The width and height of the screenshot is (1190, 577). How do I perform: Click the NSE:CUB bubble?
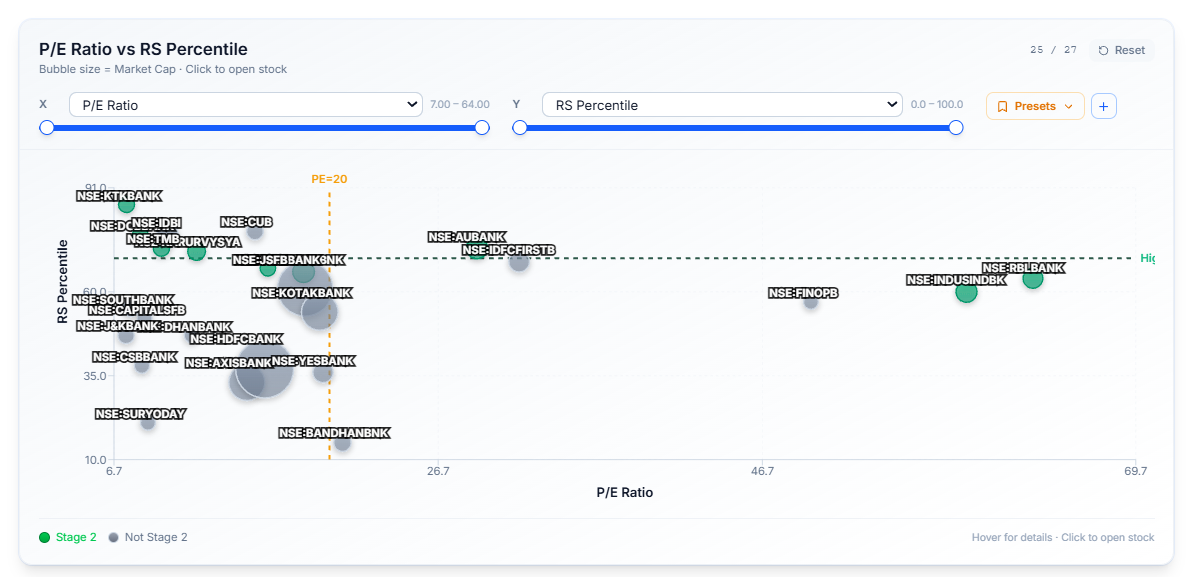point(255,231)
